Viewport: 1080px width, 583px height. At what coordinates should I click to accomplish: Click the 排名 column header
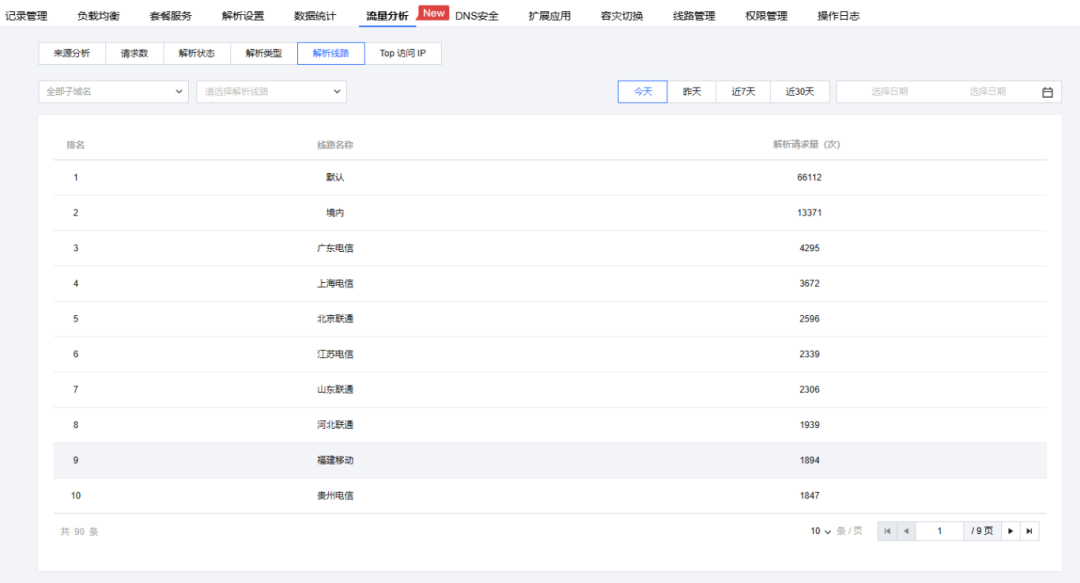(x=76, y=145)
